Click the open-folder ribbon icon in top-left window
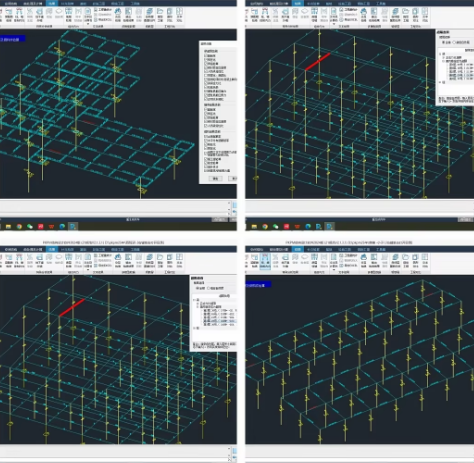The width and height of the screenshot is (474, 463). tap(160, 12)
